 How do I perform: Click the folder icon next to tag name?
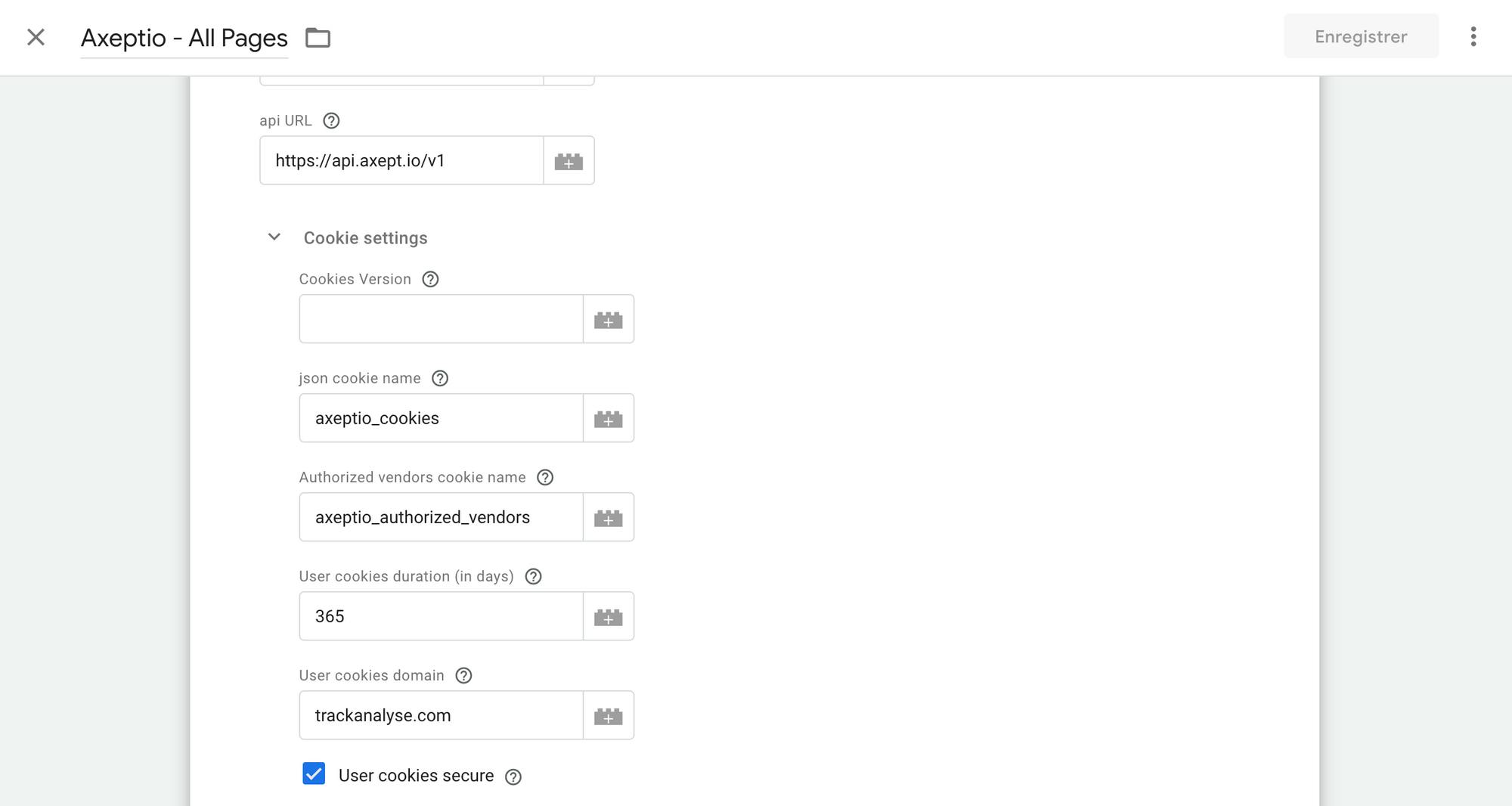point(318,37)
